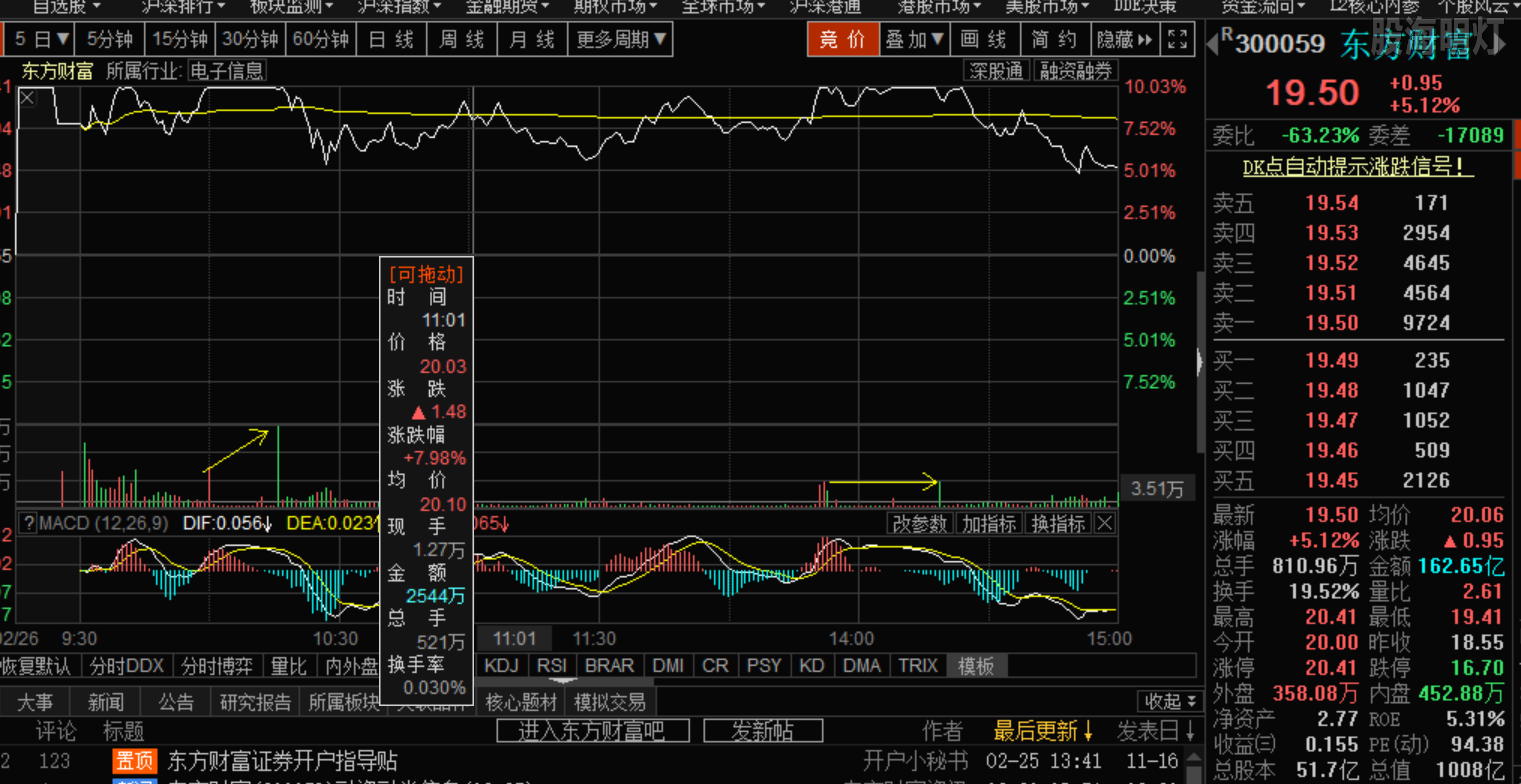The height and width of the screenshot is (784, 1521).
Task: Open the 研究报告 research tab
Action: click(x=256, y=701)
